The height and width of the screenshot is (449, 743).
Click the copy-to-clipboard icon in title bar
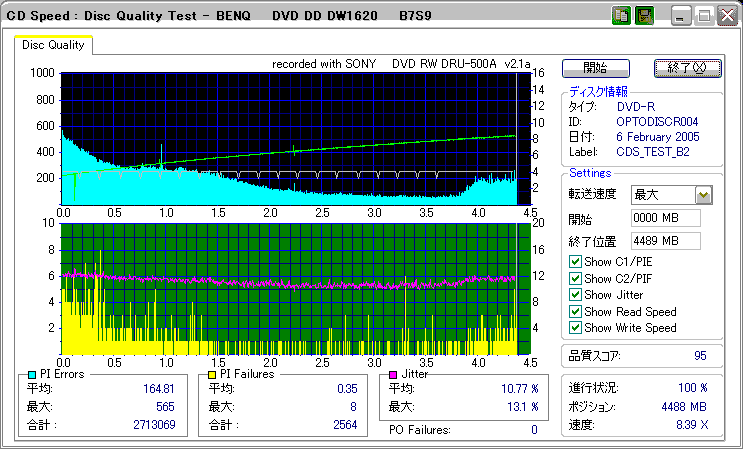[x=621, y=16]
